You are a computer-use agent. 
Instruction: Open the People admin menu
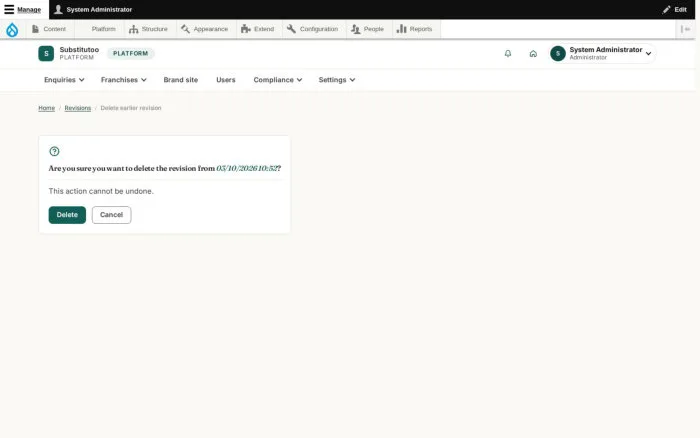pyautogui.click(x=368, y=29)
